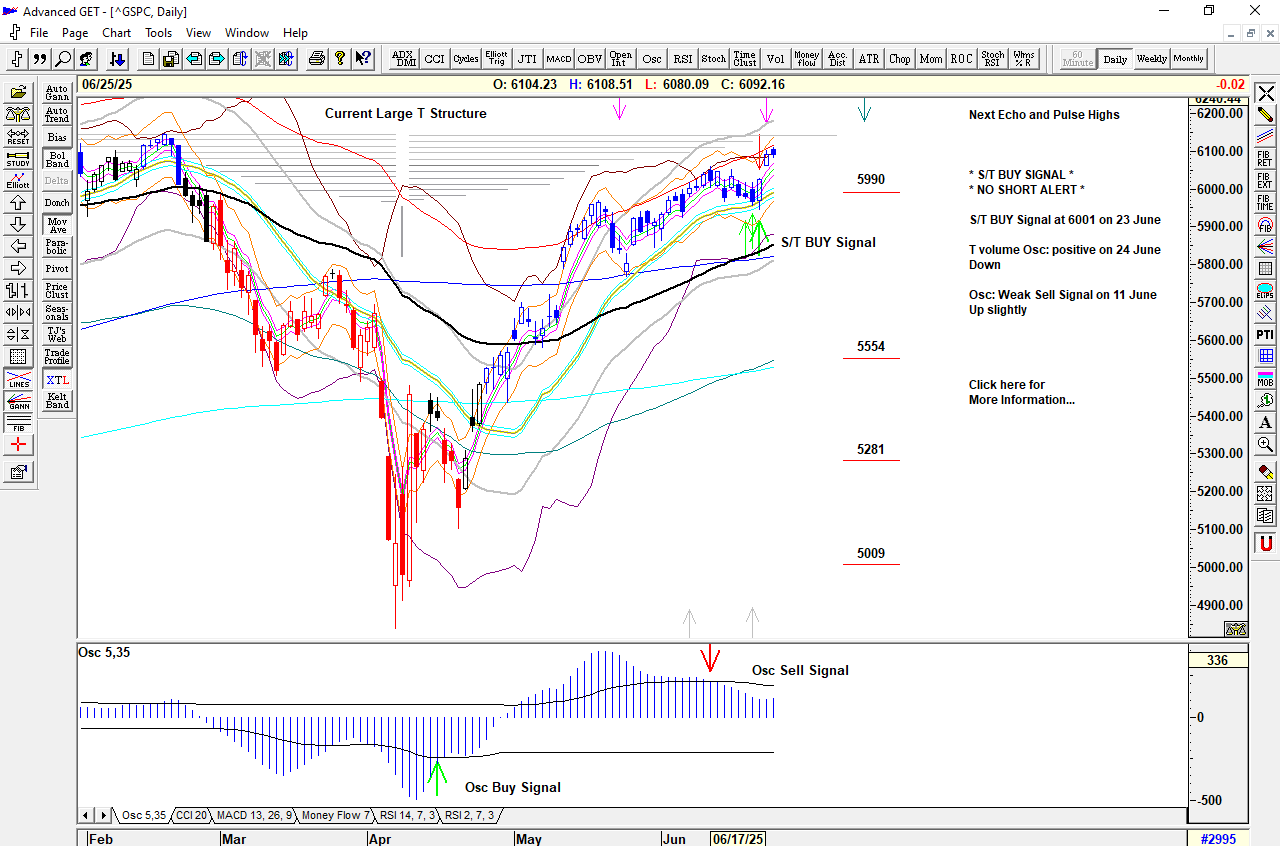Screen dimensions: 1280x846
Task: Open the GANN drawing tool
Action: point(18,402)
